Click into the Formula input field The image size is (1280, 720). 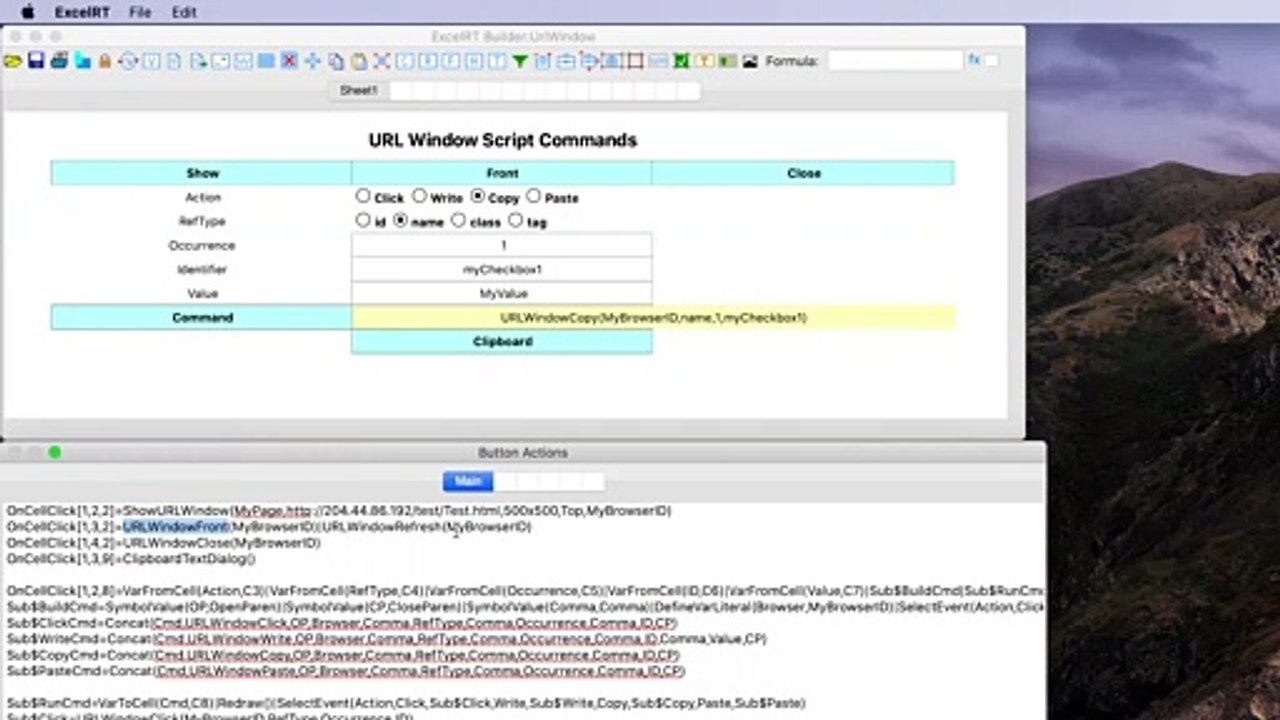point(895,61)
